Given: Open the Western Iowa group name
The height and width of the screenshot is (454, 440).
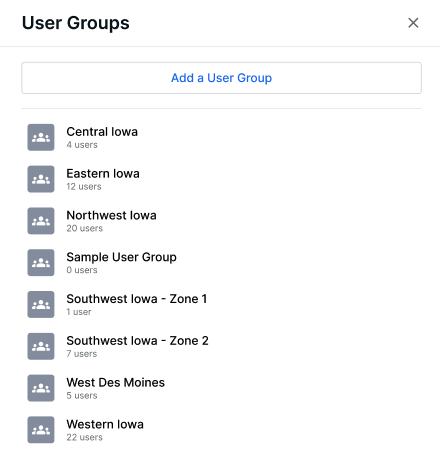Looking at the screenshot, I should (x=105, y=424).
